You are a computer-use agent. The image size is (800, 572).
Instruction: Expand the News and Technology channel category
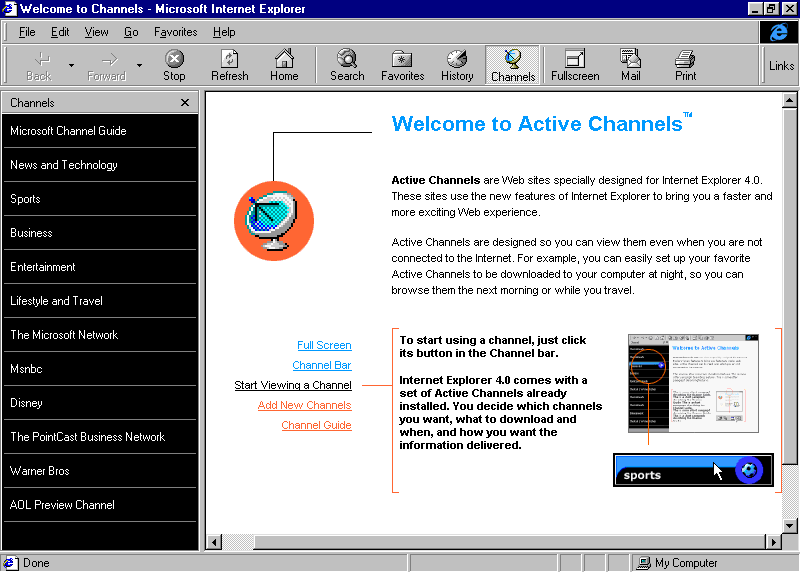point(100,165)
